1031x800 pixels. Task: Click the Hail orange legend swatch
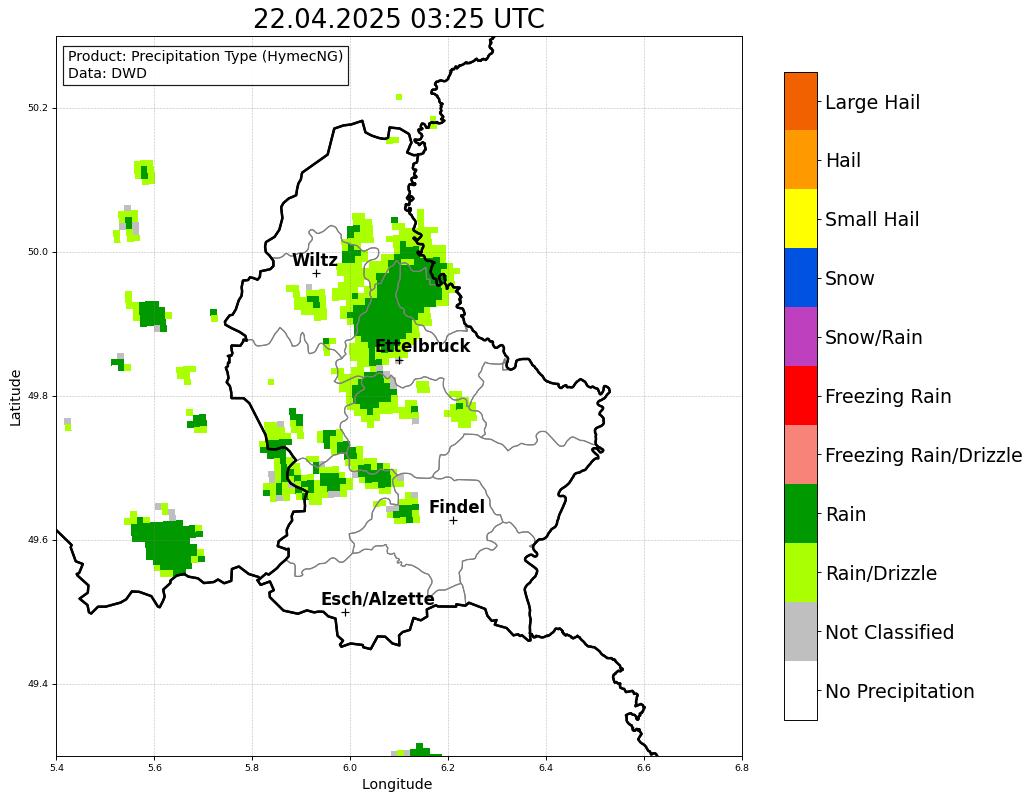pos(801,160)
